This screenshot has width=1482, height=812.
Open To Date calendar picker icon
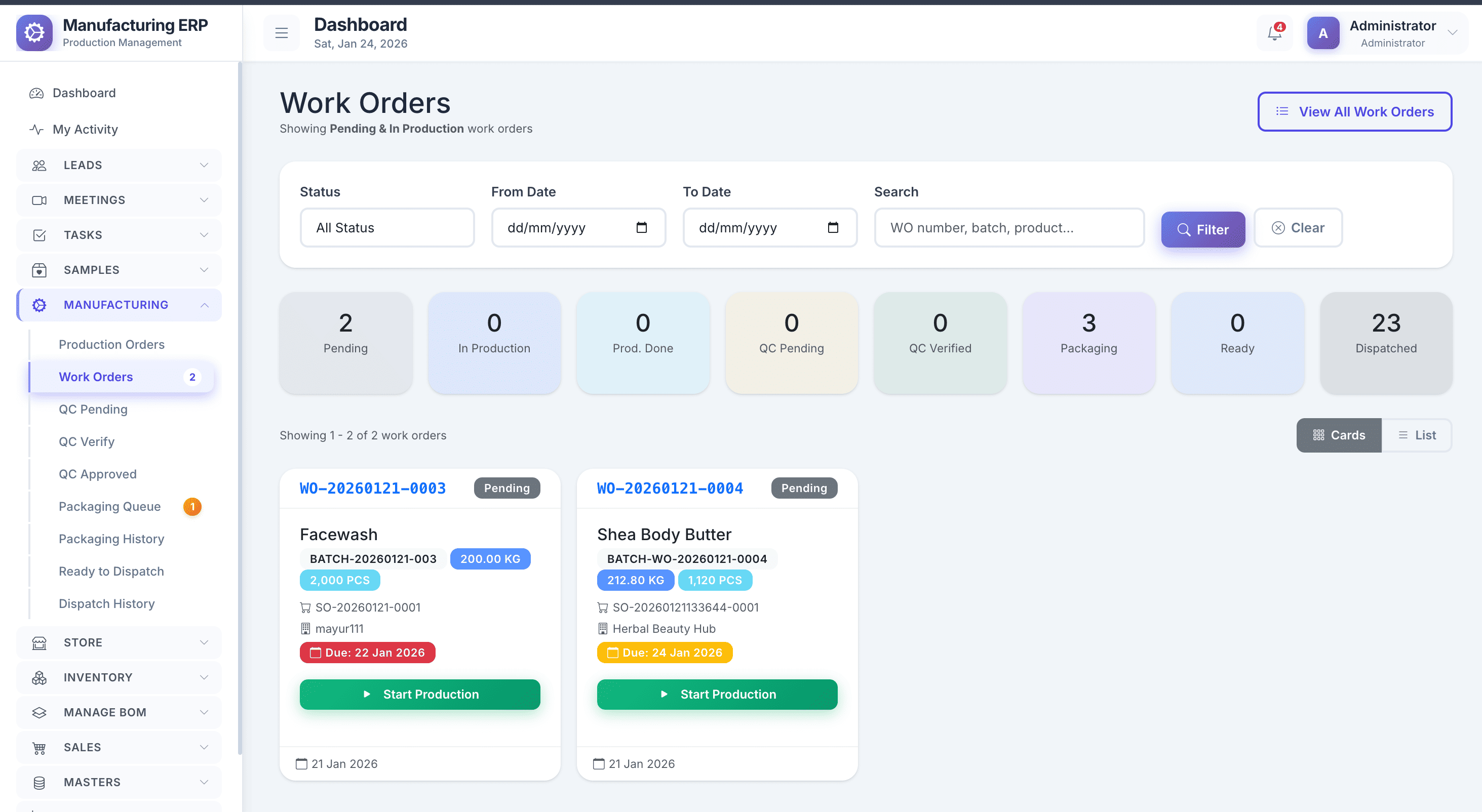coord(833,228)
